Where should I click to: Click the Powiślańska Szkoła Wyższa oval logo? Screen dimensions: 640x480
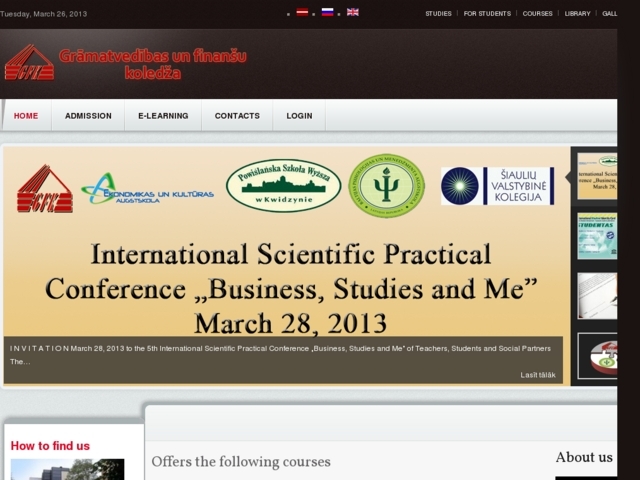284,186
